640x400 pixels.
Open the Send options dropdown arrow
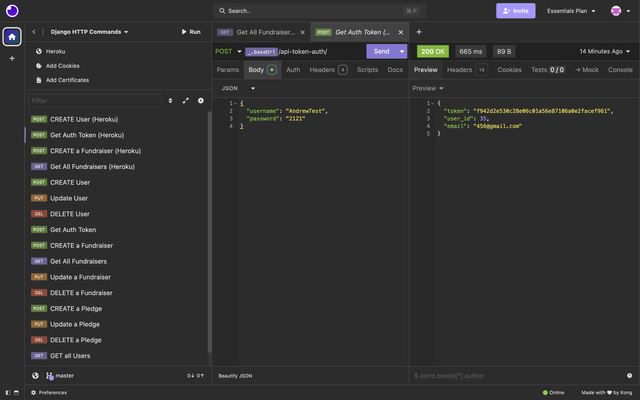pos(402,51)
